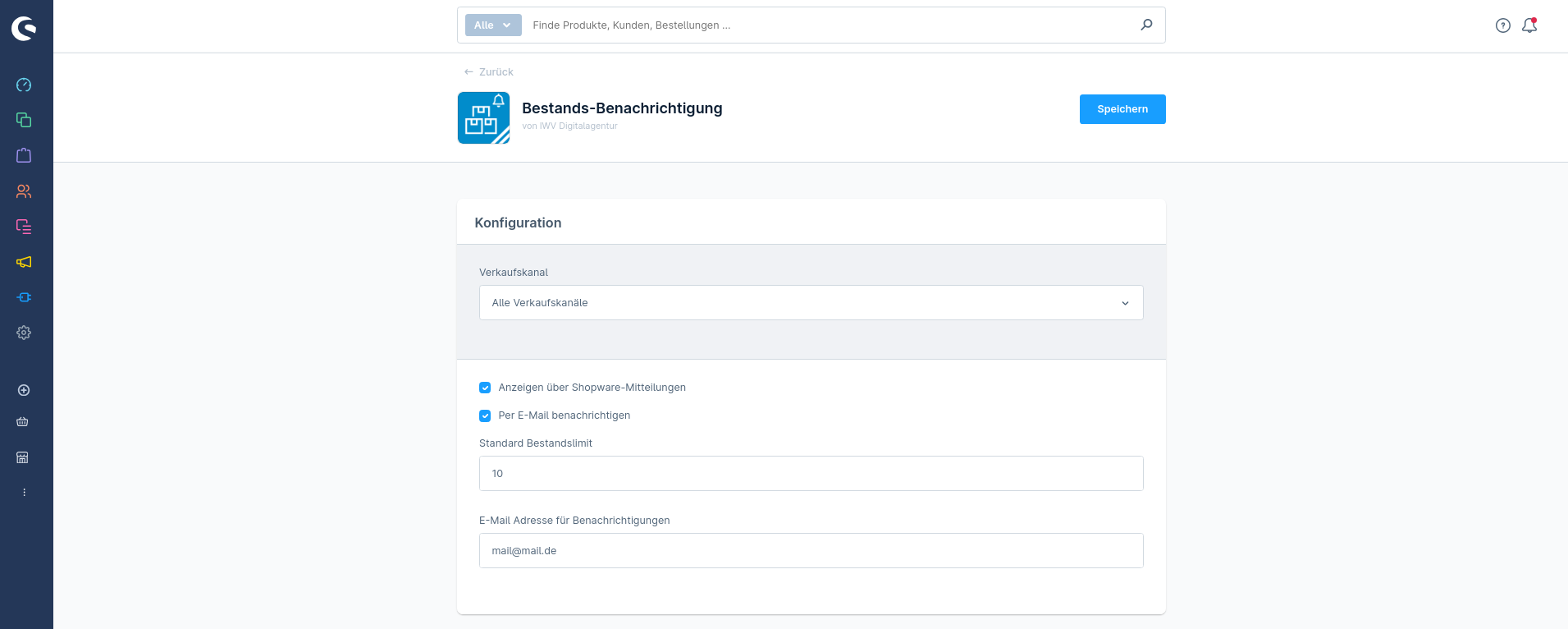Open the basket sales channel icon
The width and height of the screenshot is (1568, 629).
tap(23, 422)
